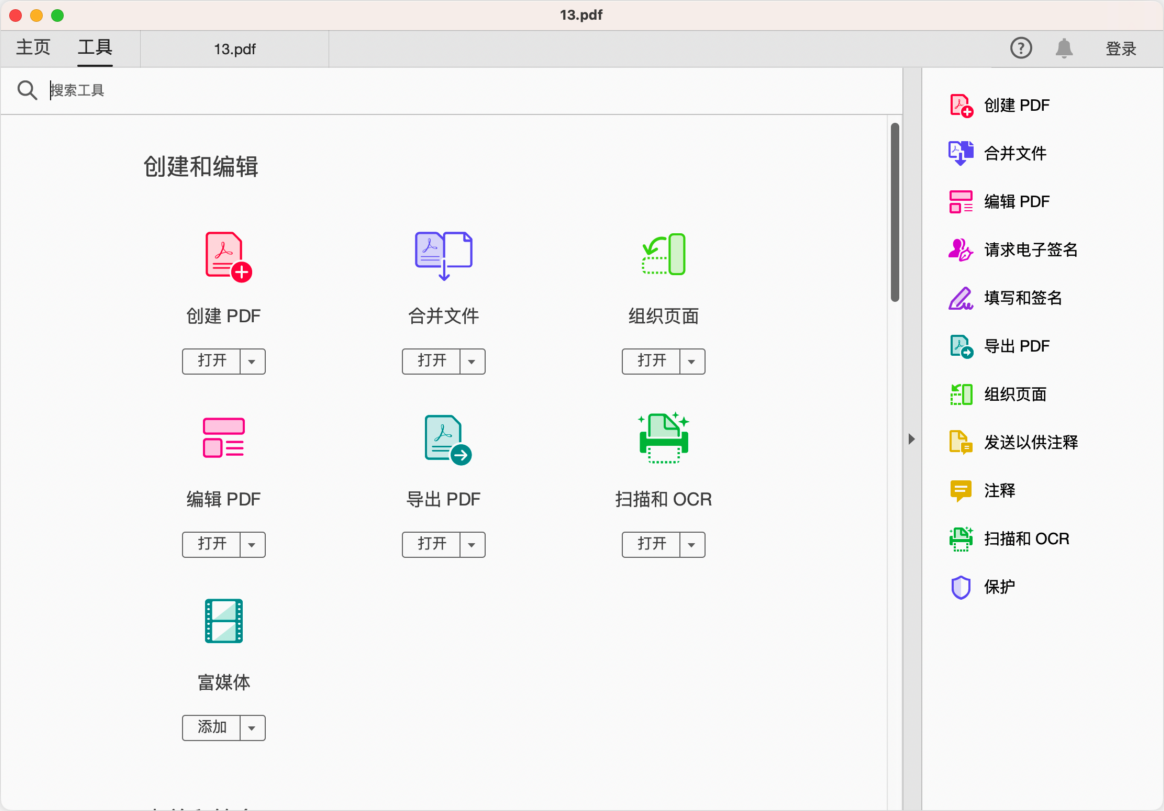This screenshot has height=811, width=1164.
Task: Click 打开 button under 合并文件
Action: coord(431,362)
